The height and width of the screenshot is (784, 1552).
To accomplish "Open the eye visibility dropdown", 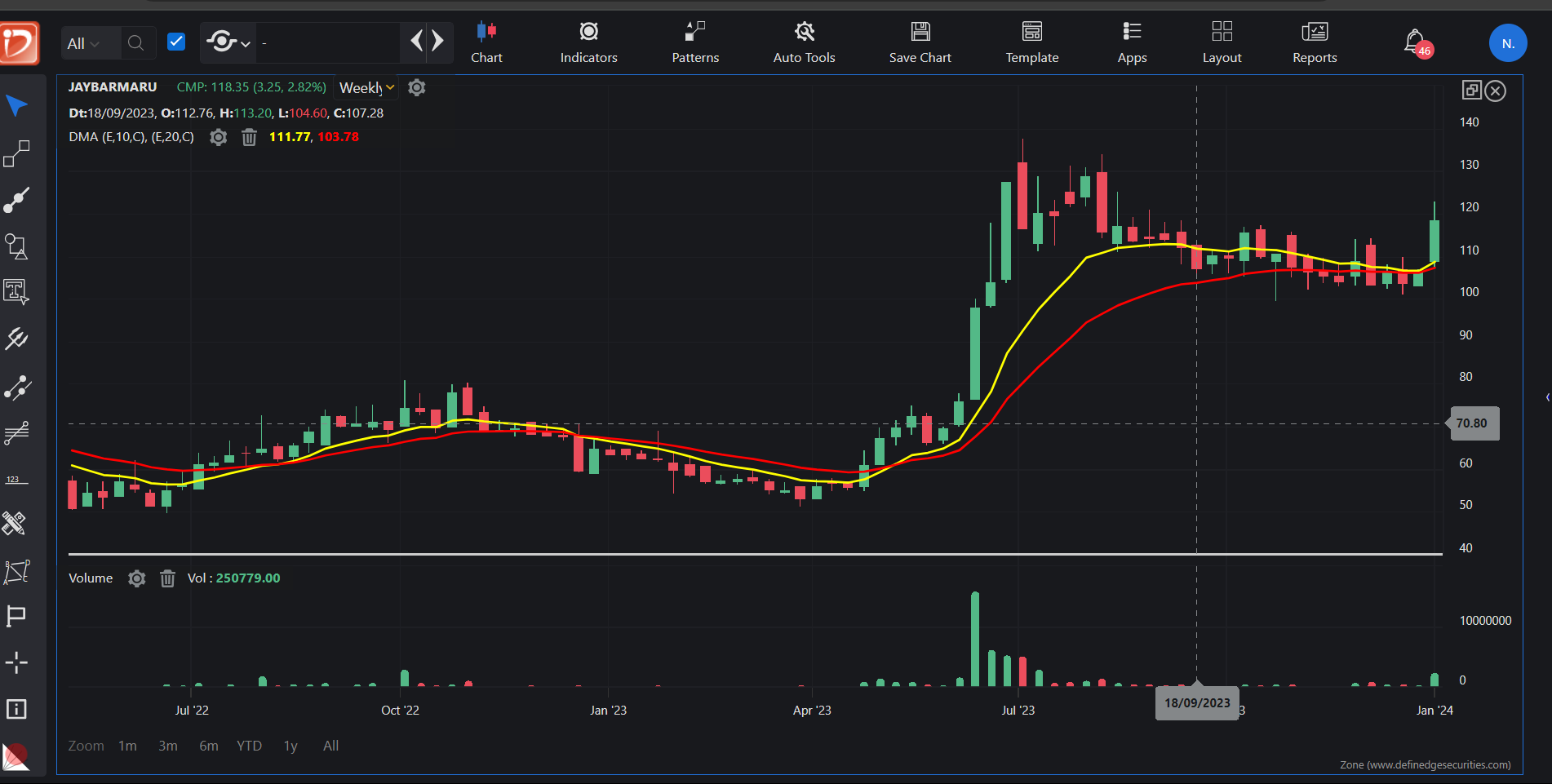I will click(x=228, y=42).
